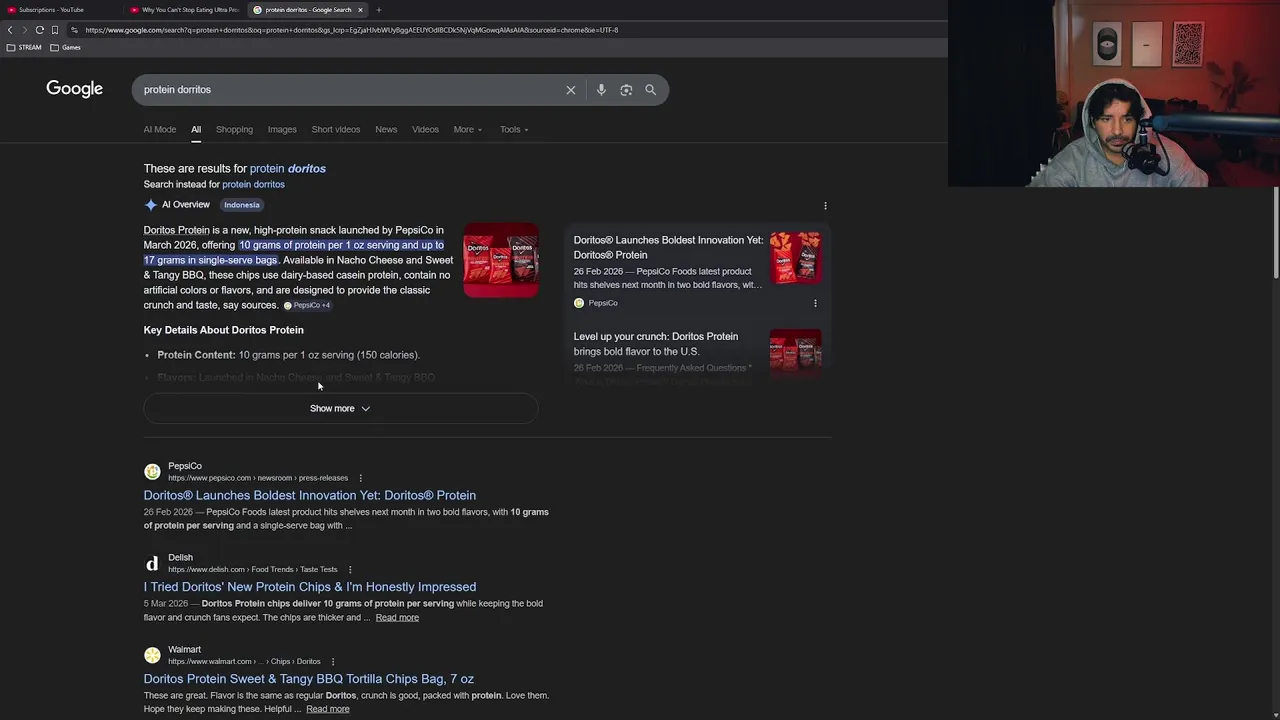This screenshot has width=1280, height=720.
Task: Switch to the News results tab
Action: coord(386,129)
